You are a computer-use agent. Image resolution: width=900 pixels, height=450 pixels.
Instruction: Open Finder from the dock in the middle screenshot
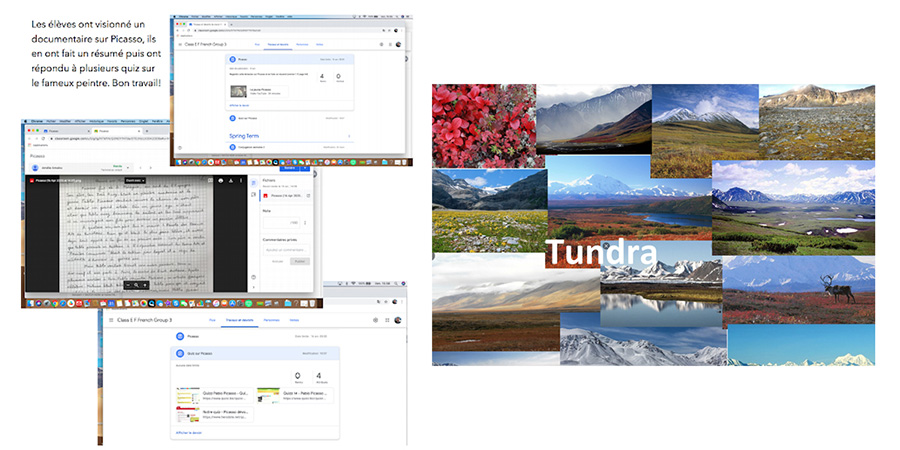pyautogui.click(x=29, y=303)
